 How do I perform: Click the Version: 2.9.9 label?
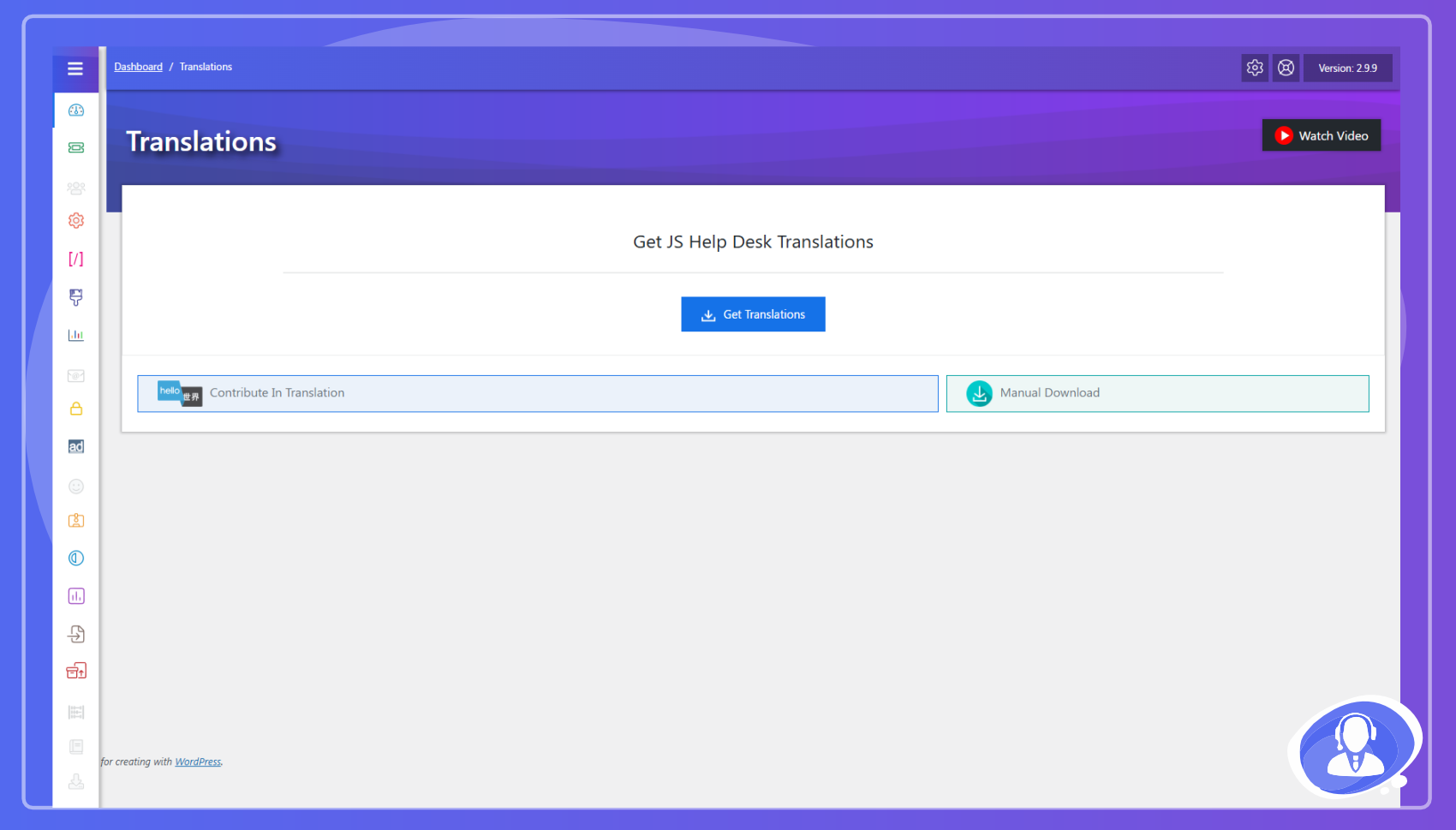(1347, 68)
